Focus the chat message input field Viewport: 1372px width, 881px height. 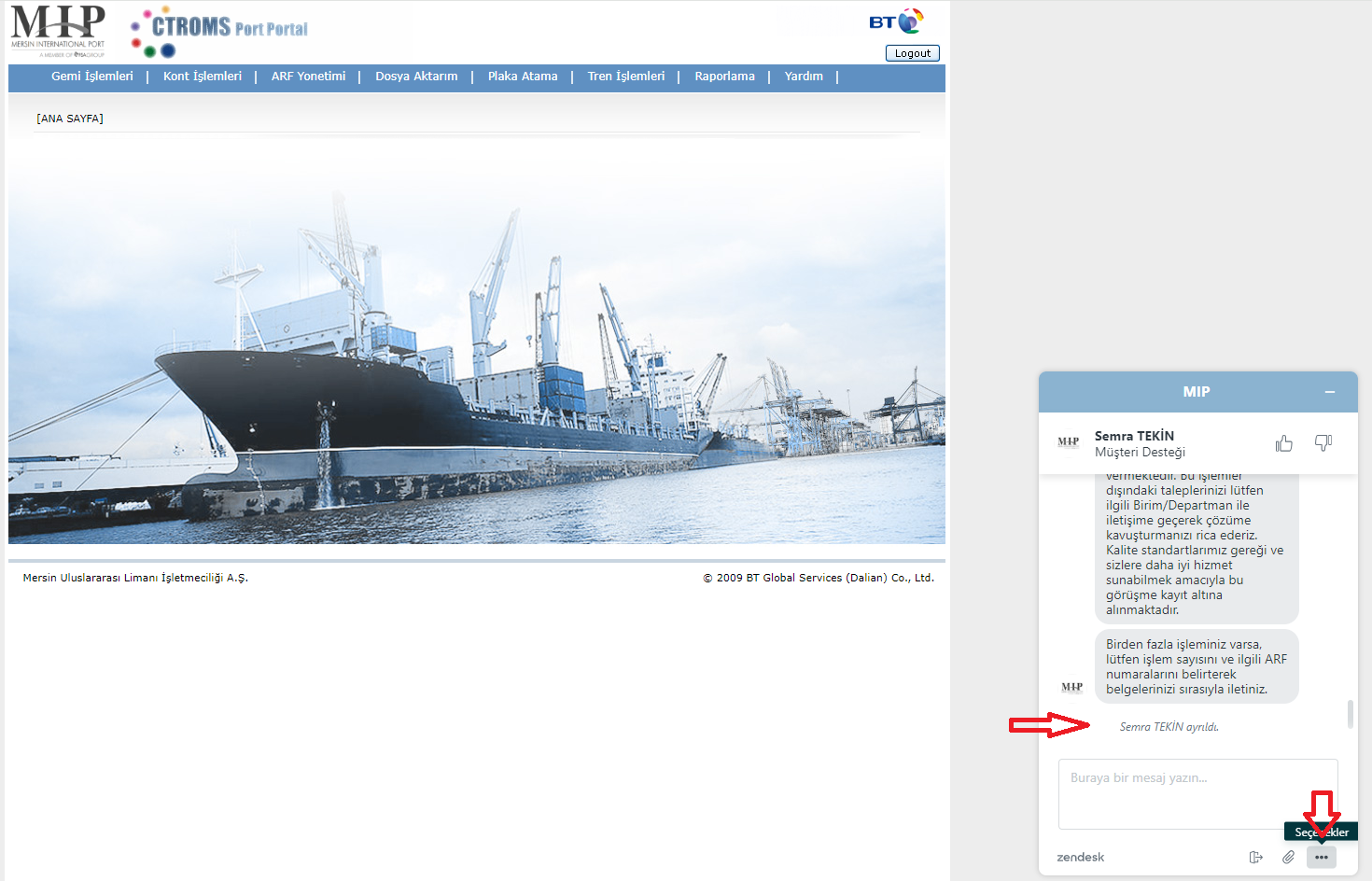(1197, 793)
